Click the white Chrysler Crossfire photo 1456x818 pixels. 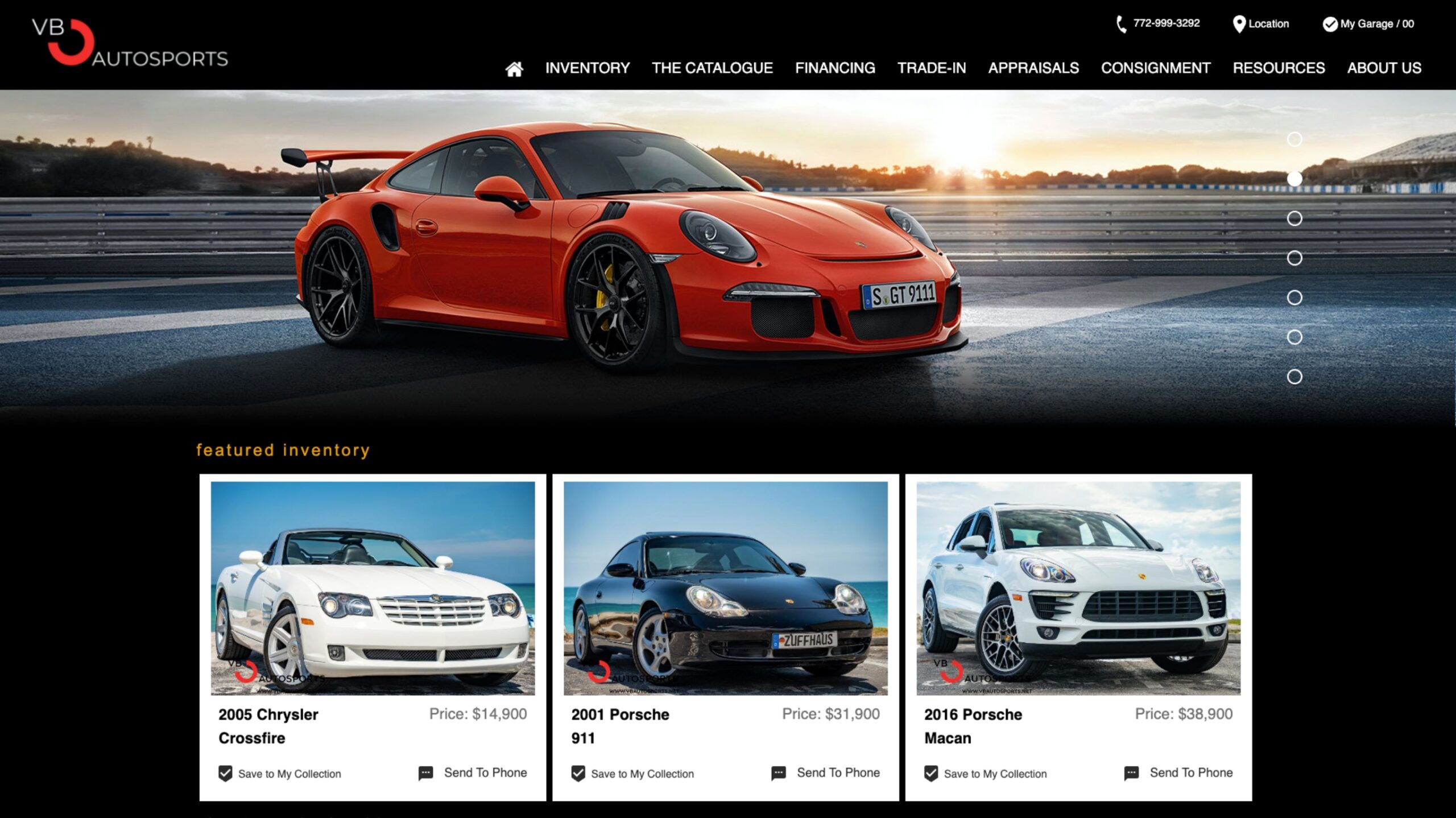(373, 588)
